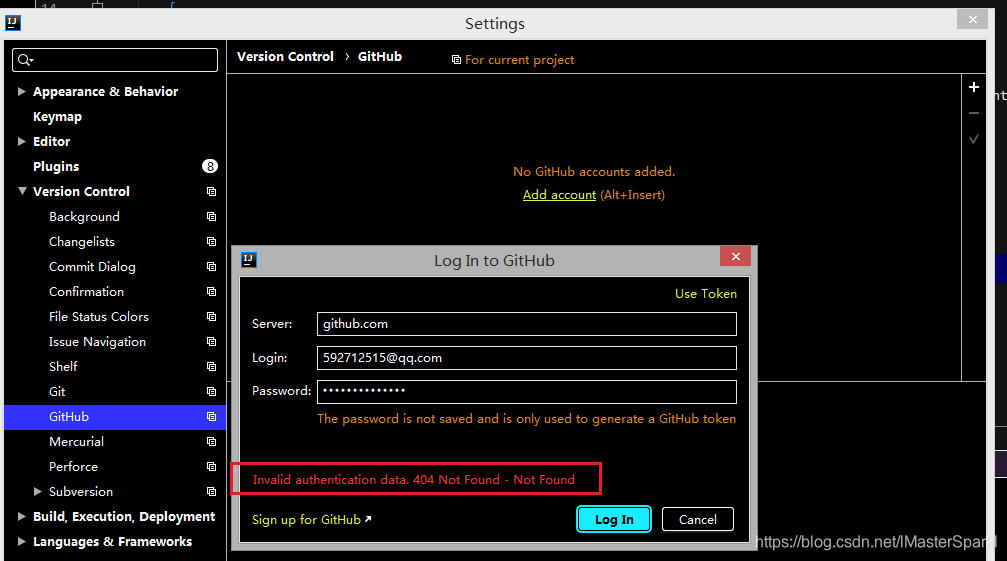Select the Shelf settings item
Image resolution: width=1007 pixels, height=561 pixels.
point(63,367)
